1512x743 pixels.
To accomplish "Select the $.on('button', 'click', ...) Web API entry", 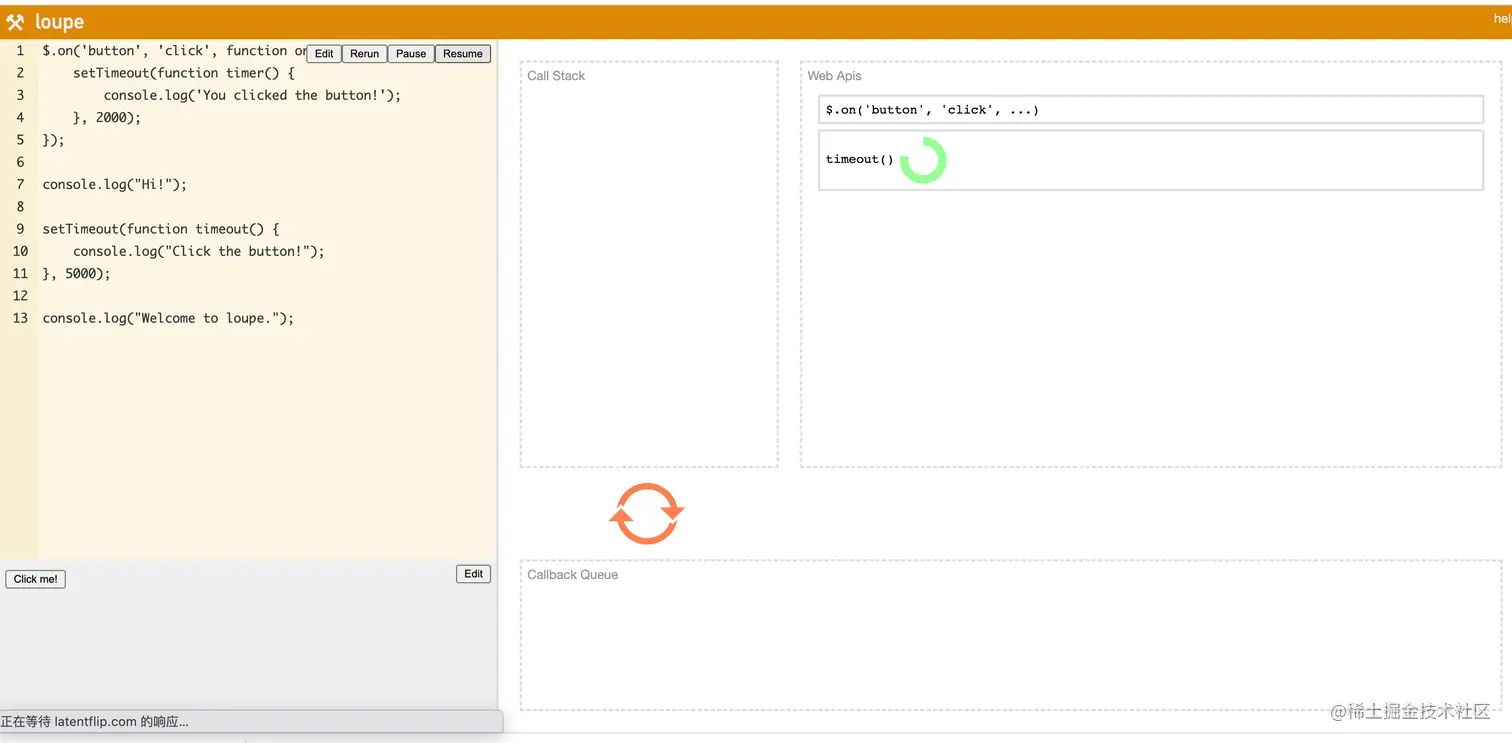I will (1151, 110).
